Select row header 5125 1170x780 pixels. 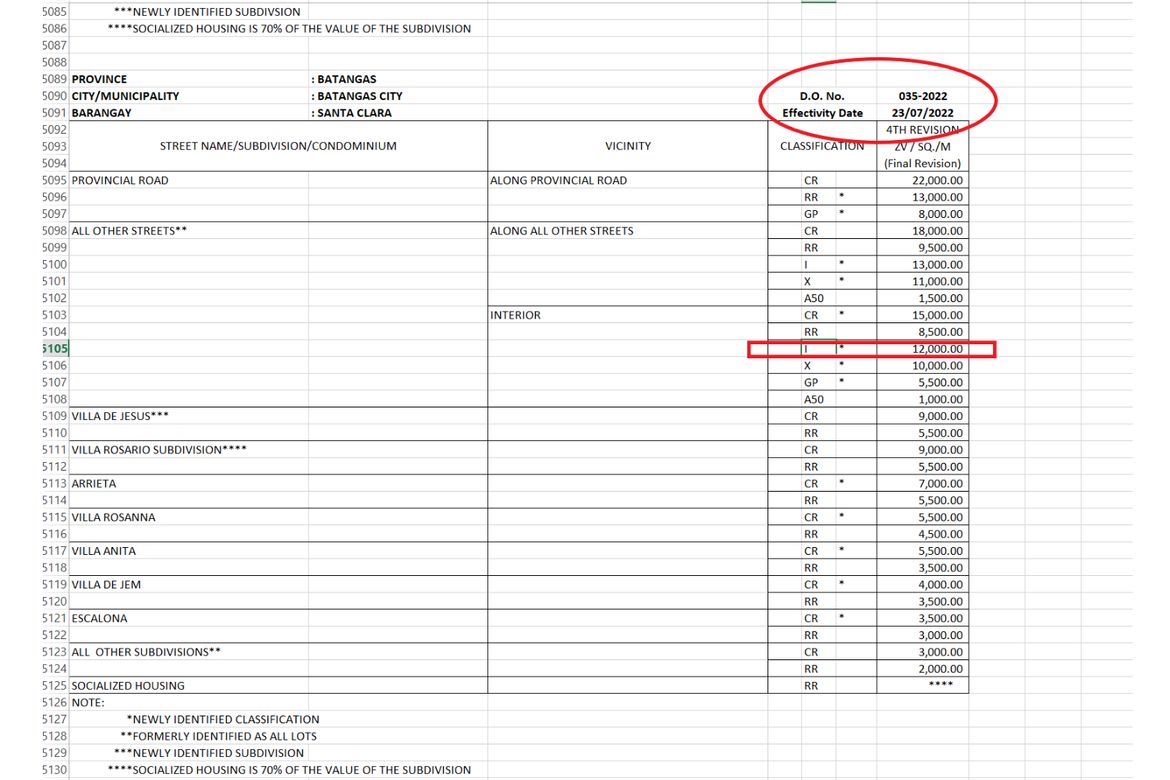54,686
